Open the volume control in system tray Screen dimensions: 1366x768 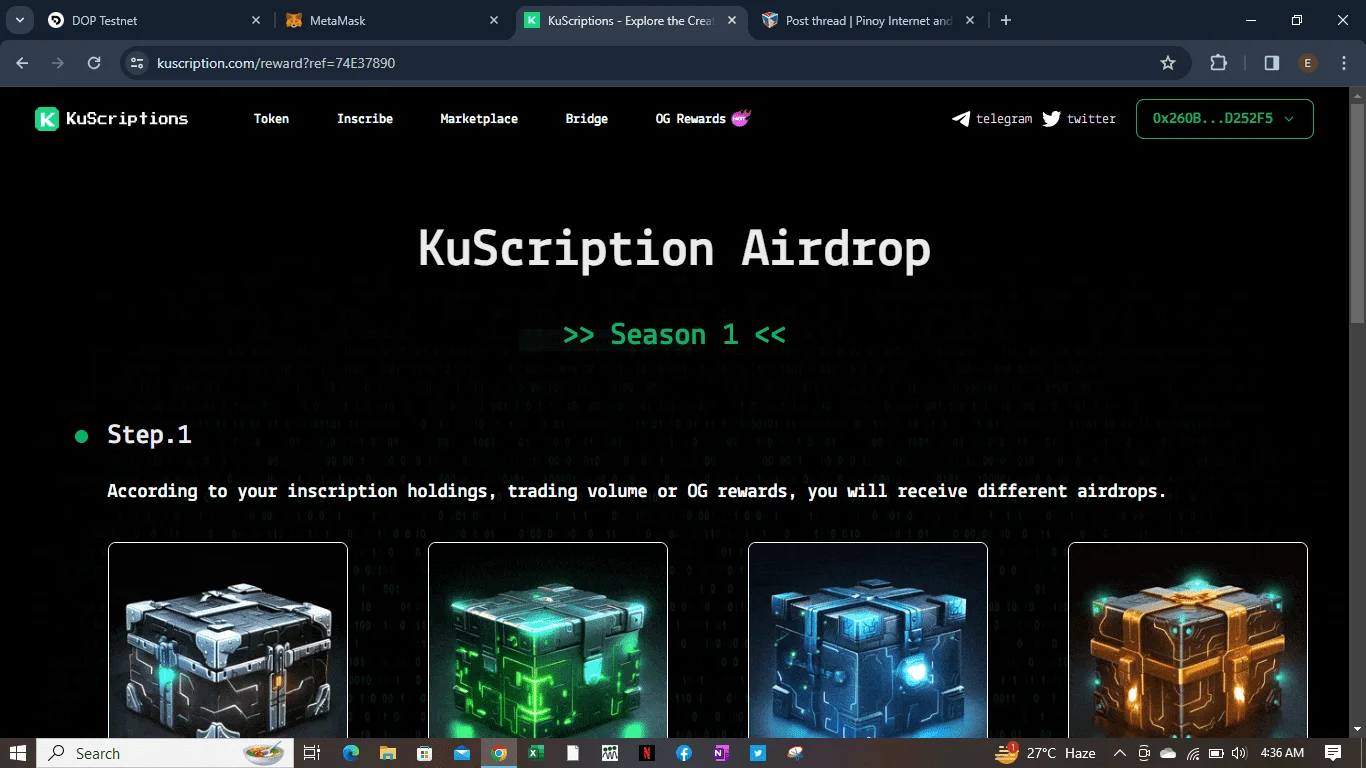click(x=1240, y=753)
